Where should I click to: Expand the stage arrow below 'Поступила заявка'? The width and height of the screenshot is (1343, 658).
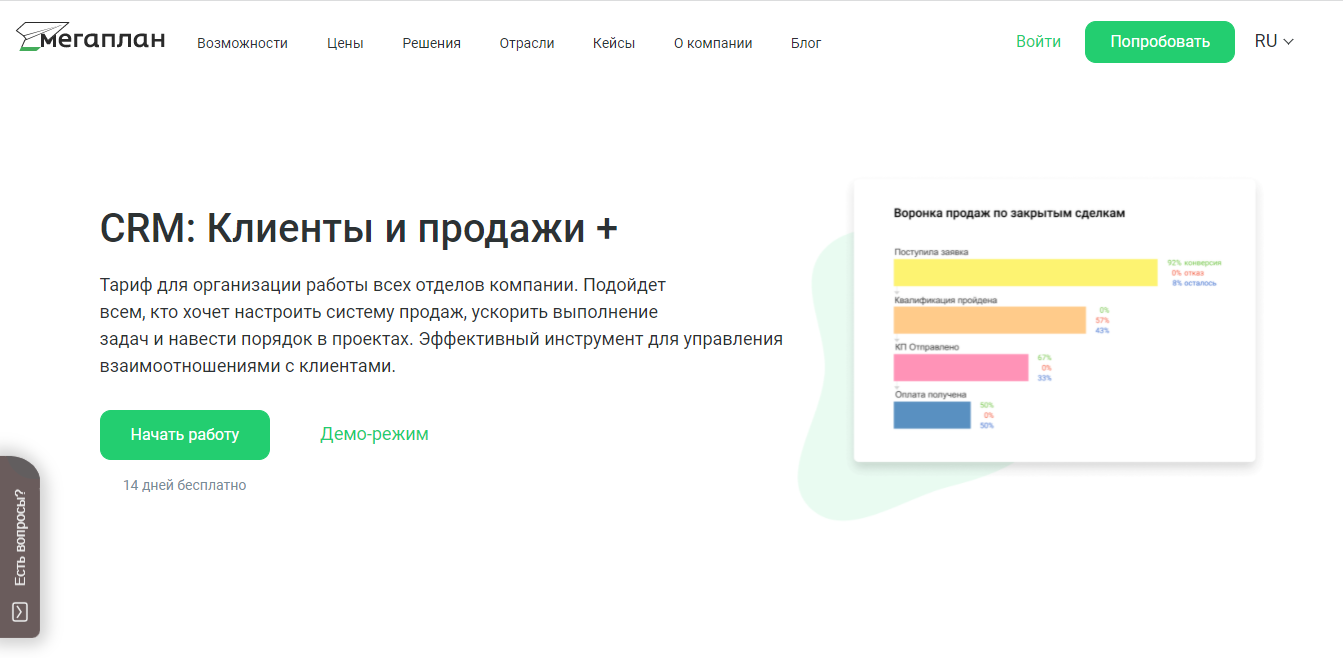[x=897, y=291]
